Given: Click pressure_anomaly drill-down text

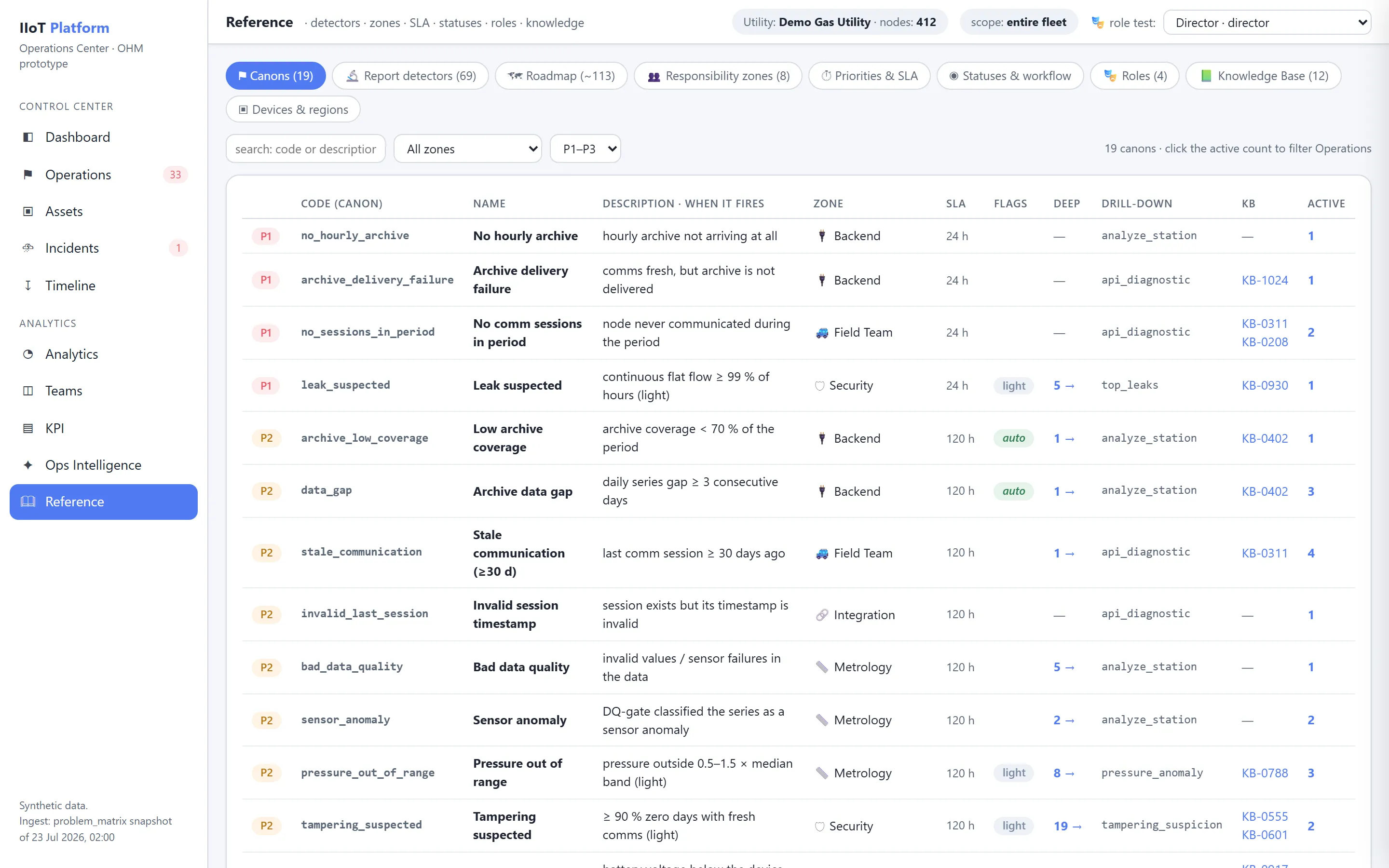Looking at the screenshot, I should (x=1151, y=773).
